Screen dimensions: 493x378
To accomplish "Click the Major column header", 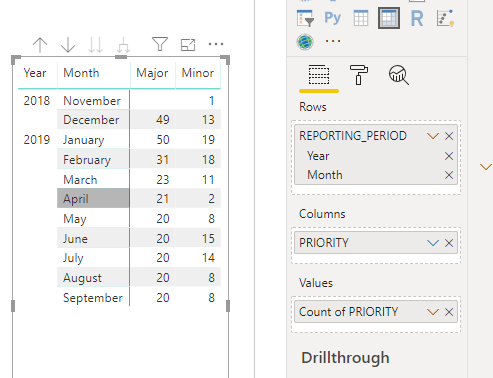I will (x=152, y=73).
